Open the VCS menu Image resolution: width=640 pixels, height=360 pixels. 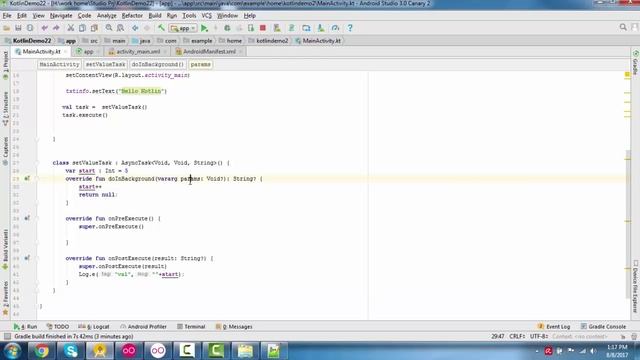click(207, 16)
